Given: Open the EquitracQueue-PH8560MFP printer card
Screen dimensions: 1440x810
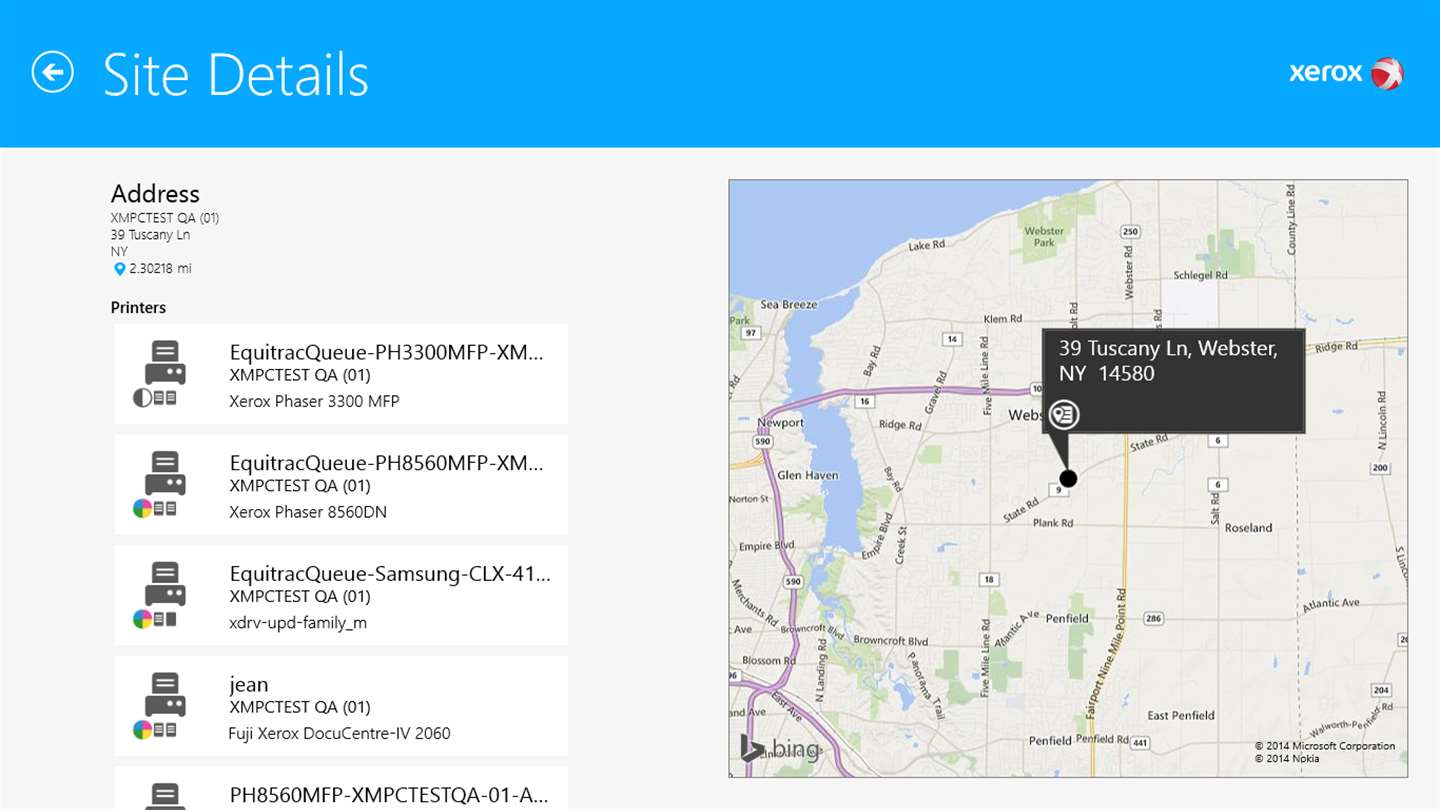Looking at the screenshot, I should pos(341,484).
